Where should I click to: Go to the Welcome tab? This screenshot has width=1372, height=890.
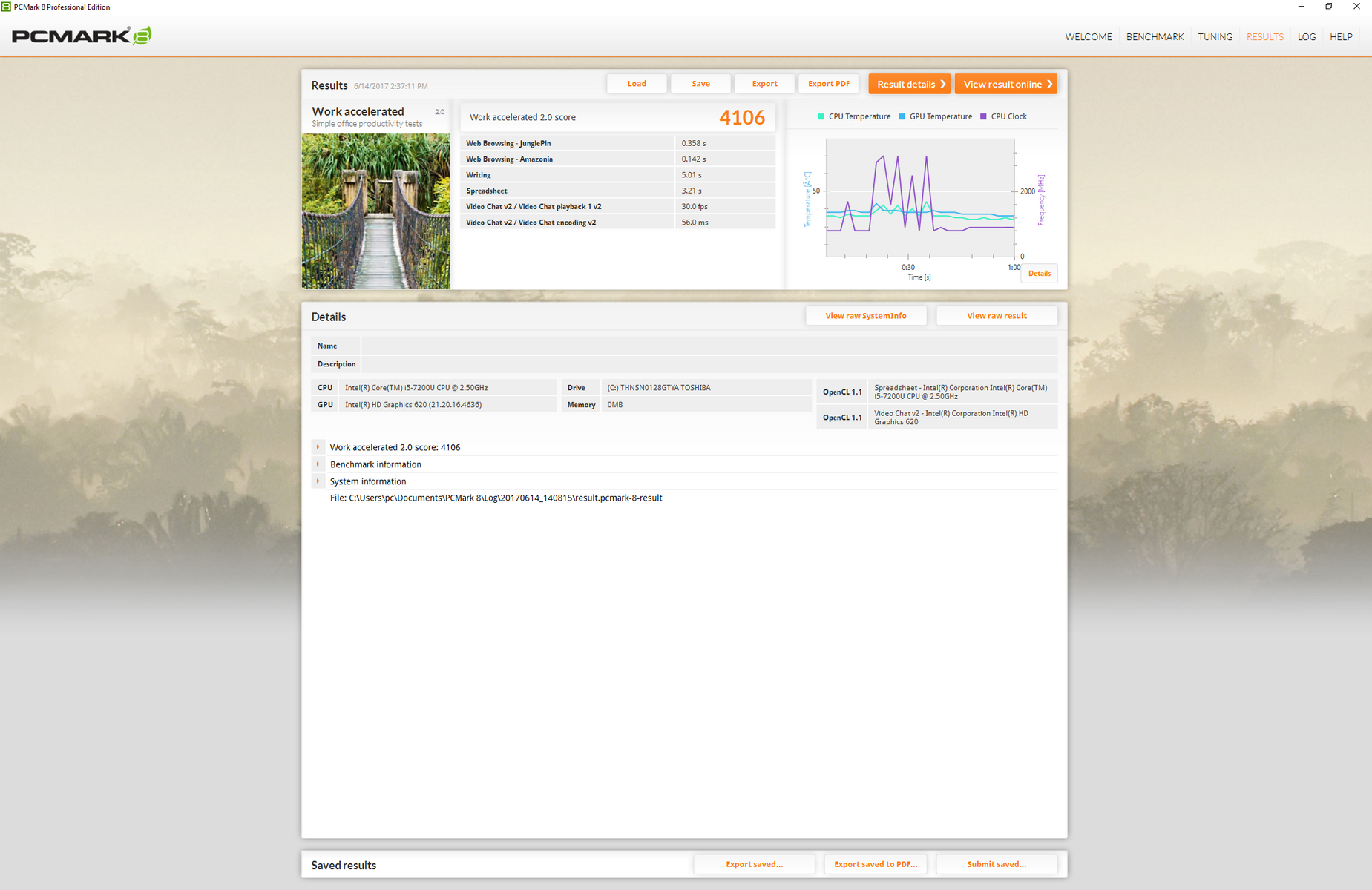[1088, 37]
